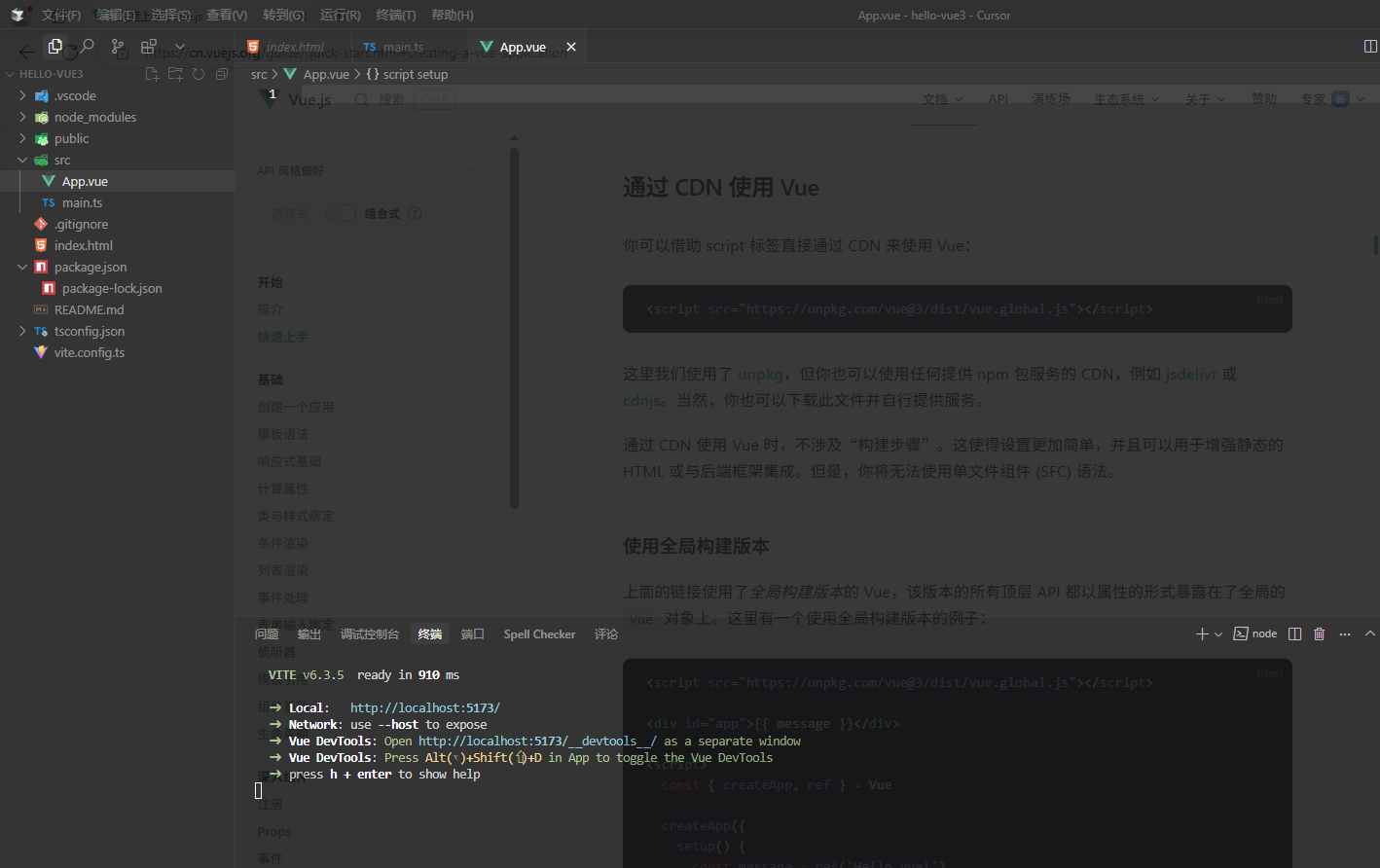Toggle the API style switch between 选项式 and 组合式

click(x=340, y=213)
